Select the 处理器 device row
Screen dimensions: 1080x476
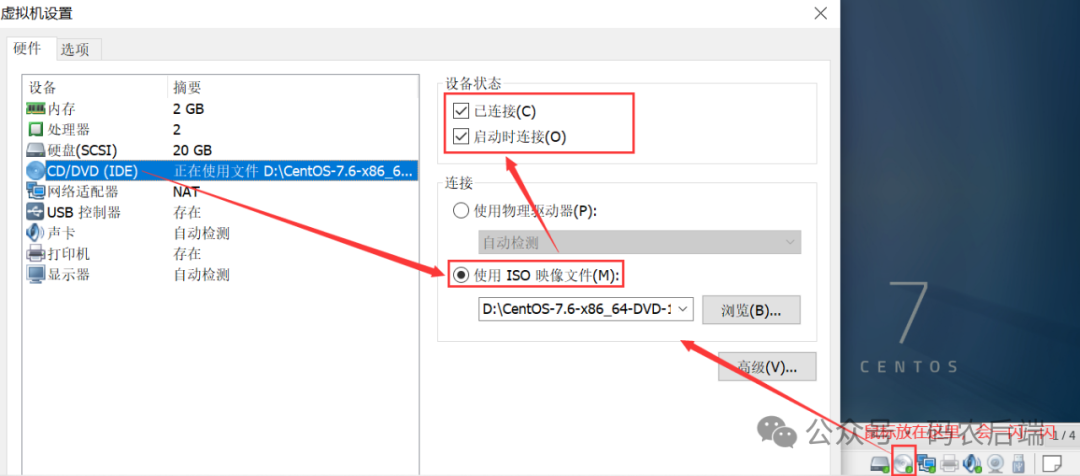coord(220,130)
